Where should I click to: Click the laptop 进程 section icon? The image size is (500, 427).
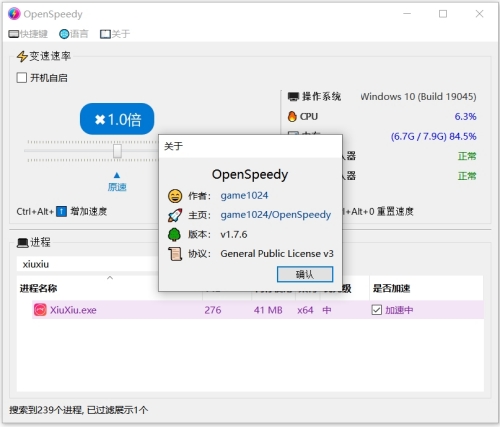pyautogui.click(x=23, y=243)
